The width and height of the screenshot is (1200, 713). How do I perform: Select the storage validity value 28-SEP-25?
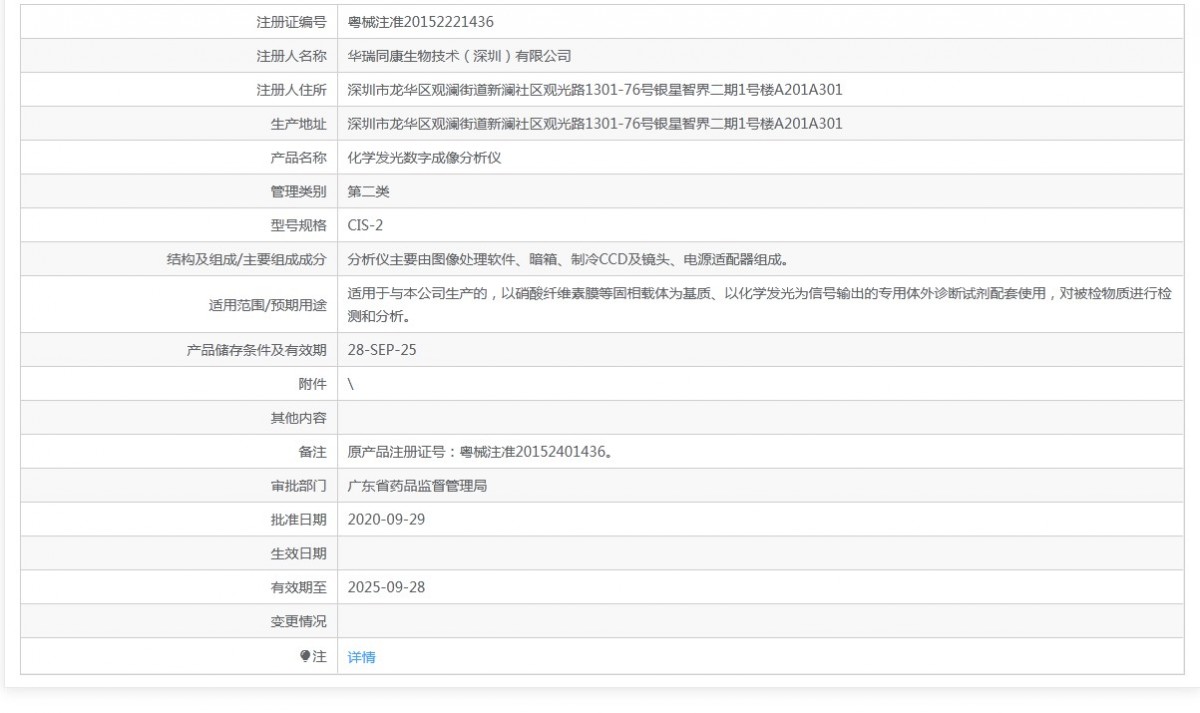(x=381, y=350)
